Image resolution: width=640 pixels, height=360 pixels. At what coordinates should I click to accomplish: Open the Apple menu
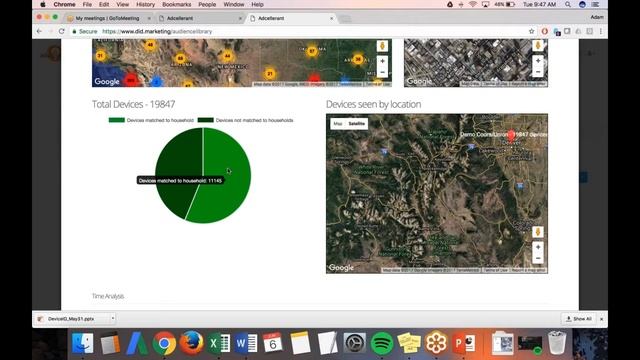tap(42, 4)
